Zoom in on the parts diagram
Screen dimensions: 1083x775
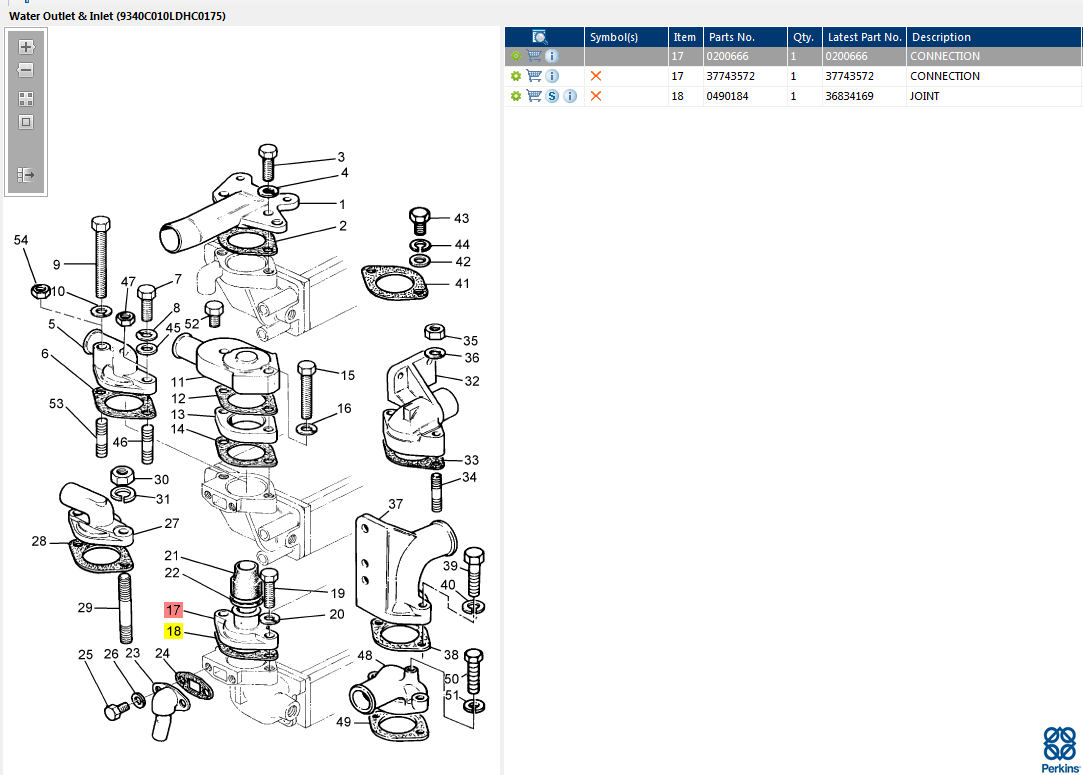(x=26, y=47)
